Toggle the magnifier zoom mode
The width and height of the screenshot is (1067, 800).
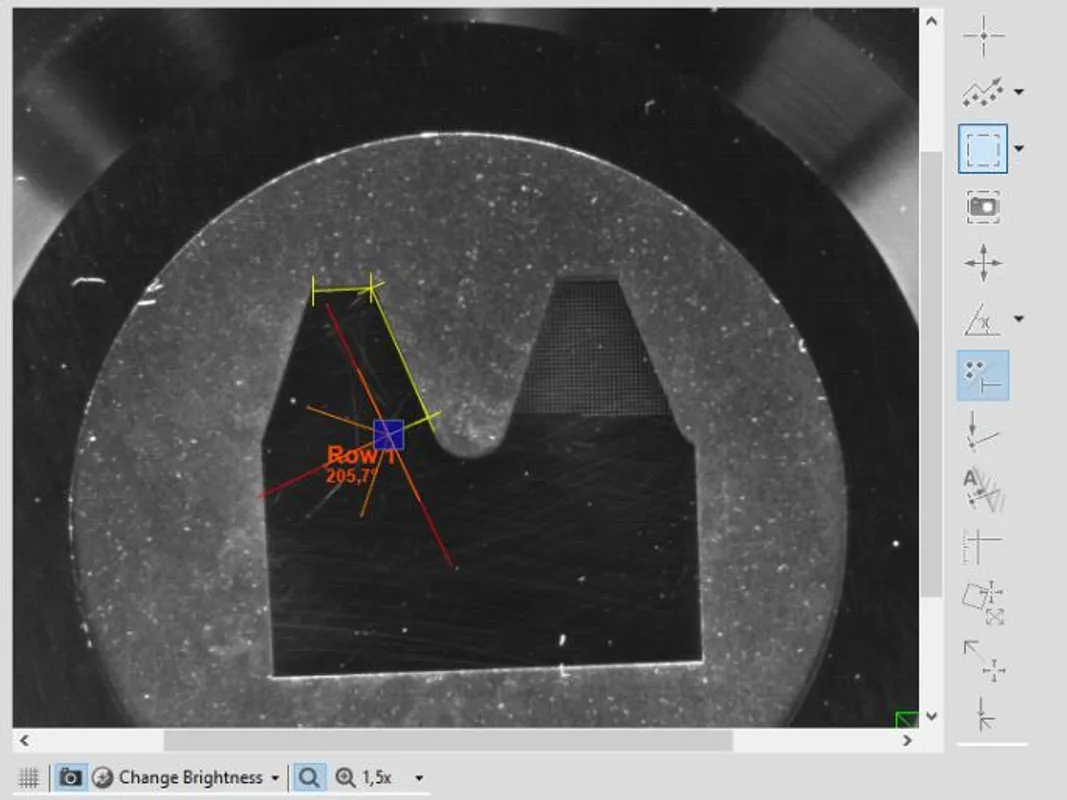click(309, 777)
